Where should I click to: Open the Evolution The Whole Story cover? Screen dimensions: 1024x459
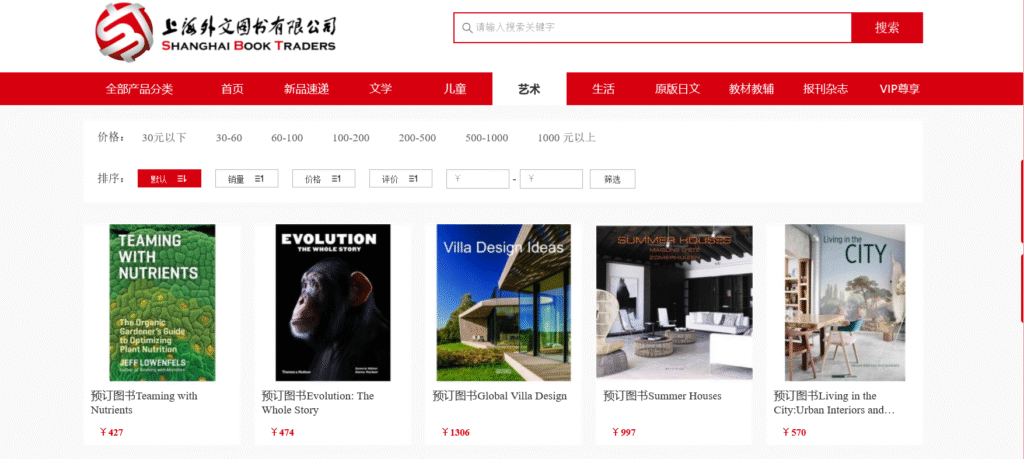point(333,302)
